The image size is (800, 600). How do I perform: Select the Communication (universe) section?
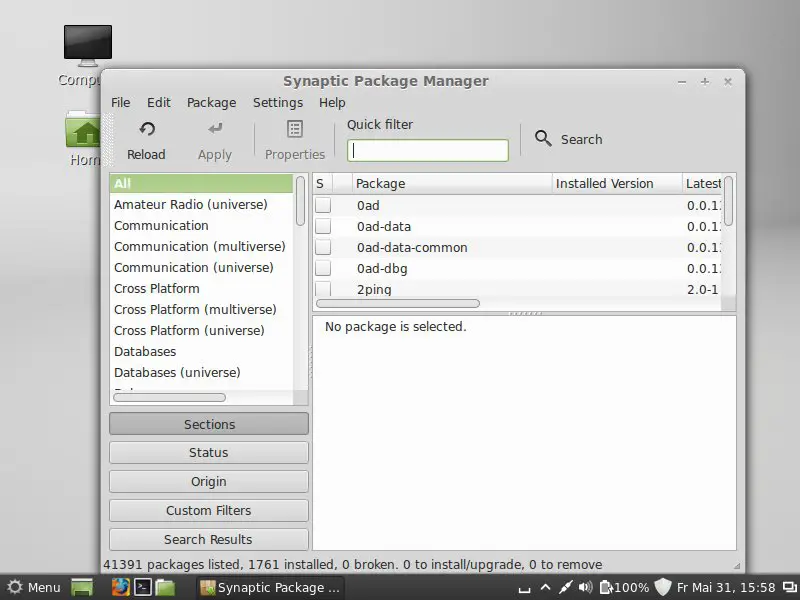click(x=202, y=267)
